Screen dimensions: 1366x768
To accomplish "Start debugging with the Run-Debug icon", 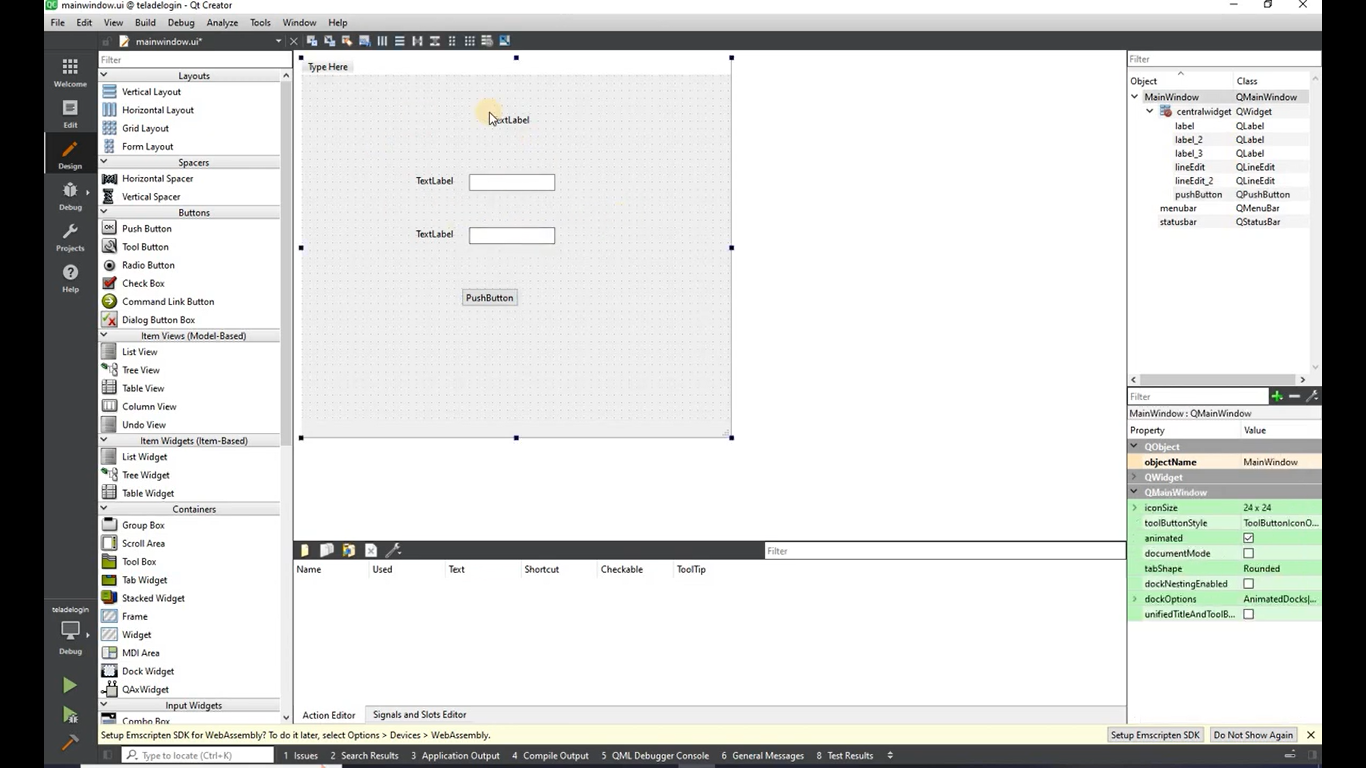I will pyautogui.click(x=69, y=714).
